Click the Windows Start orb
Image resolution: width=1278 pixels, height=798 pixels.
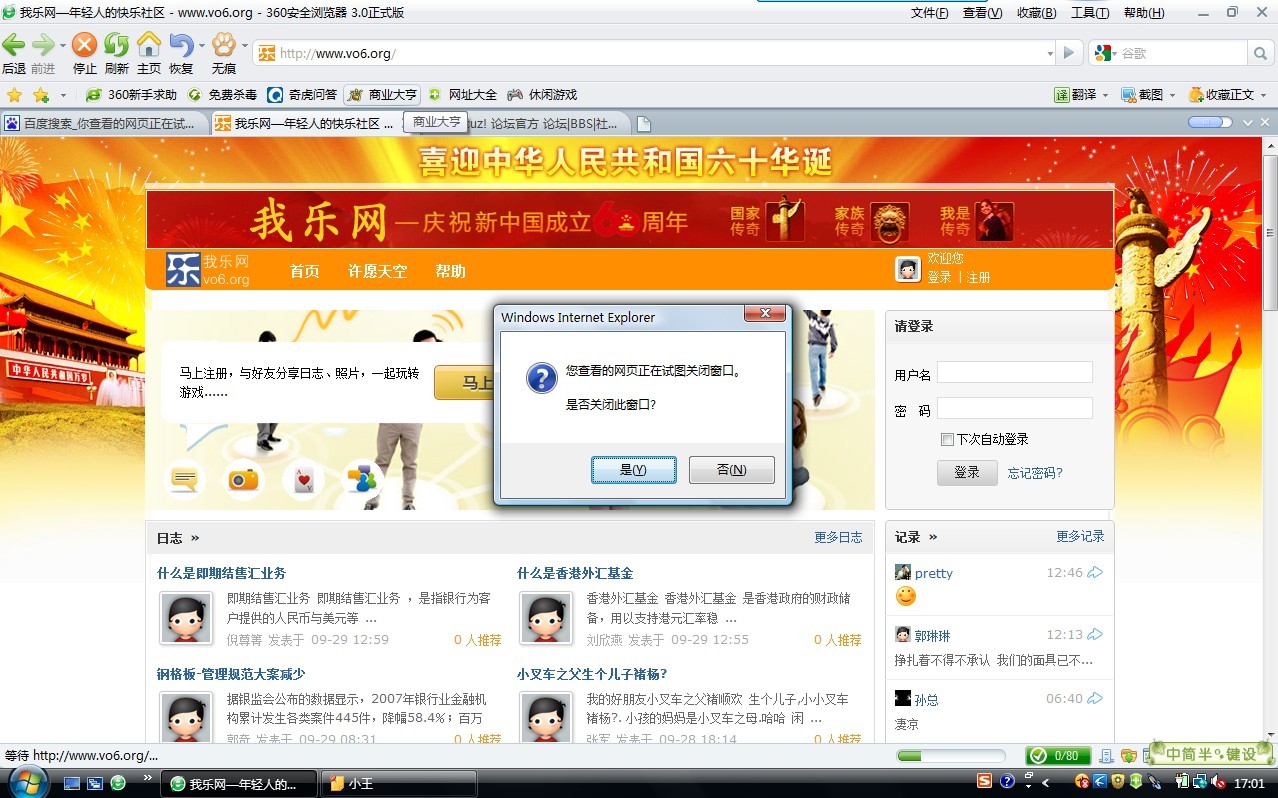[28, 782]
